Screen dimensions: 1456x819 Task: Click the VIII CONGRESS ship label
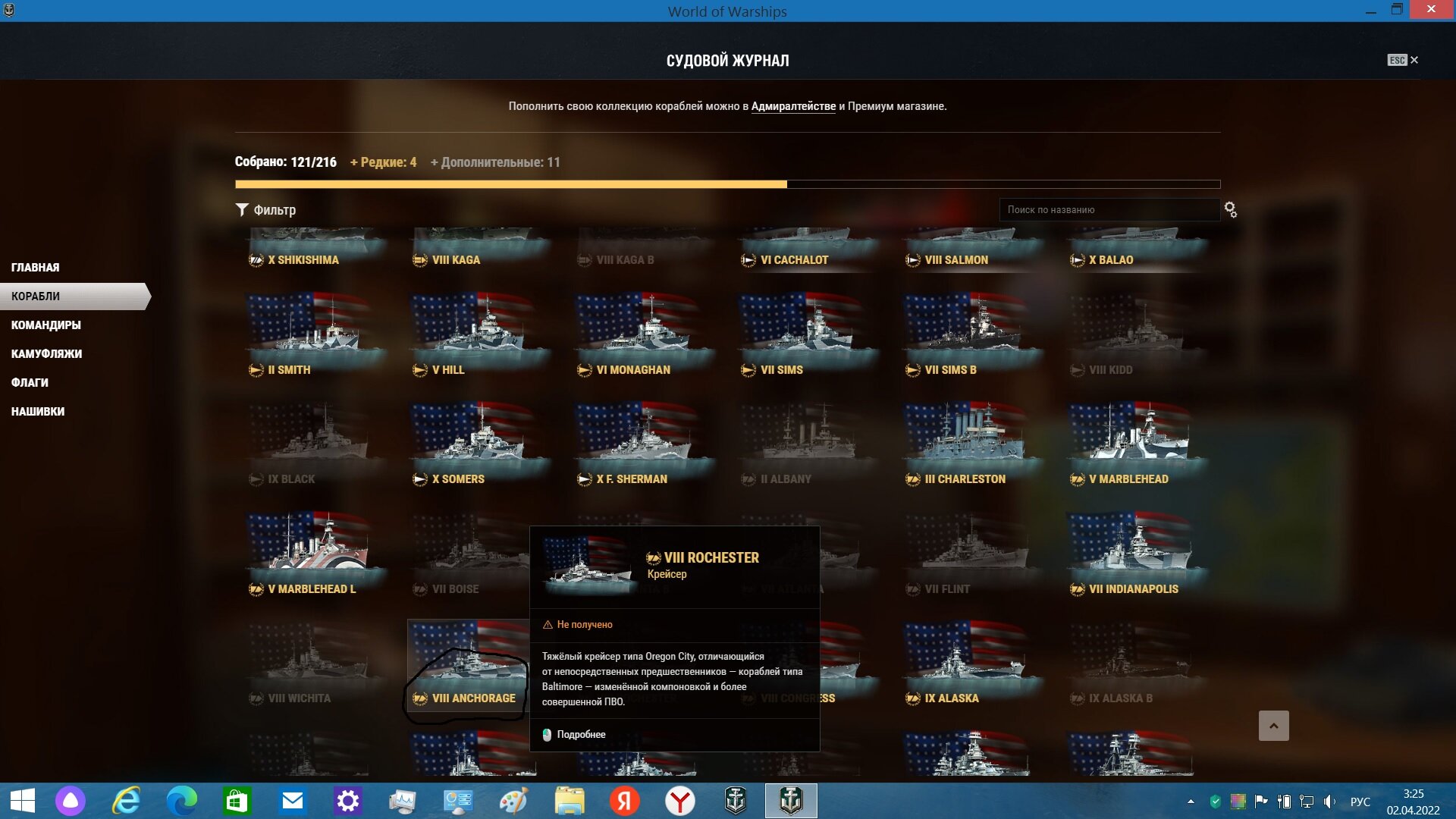tap(798, 698)
